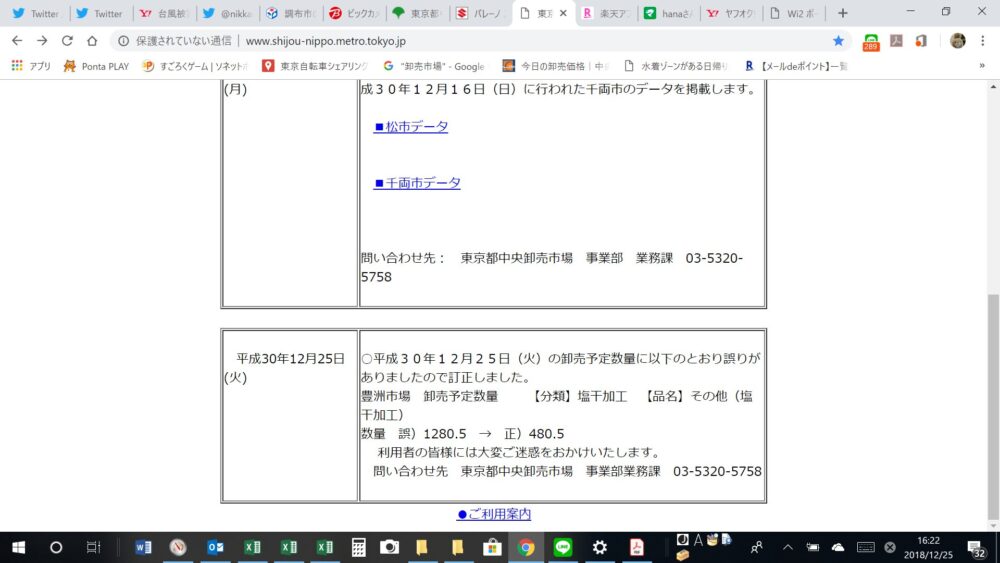Expand the bookmarks bar overflow chevron
1000x563 pixels.
pyautogui.click(x=981, y=66)
